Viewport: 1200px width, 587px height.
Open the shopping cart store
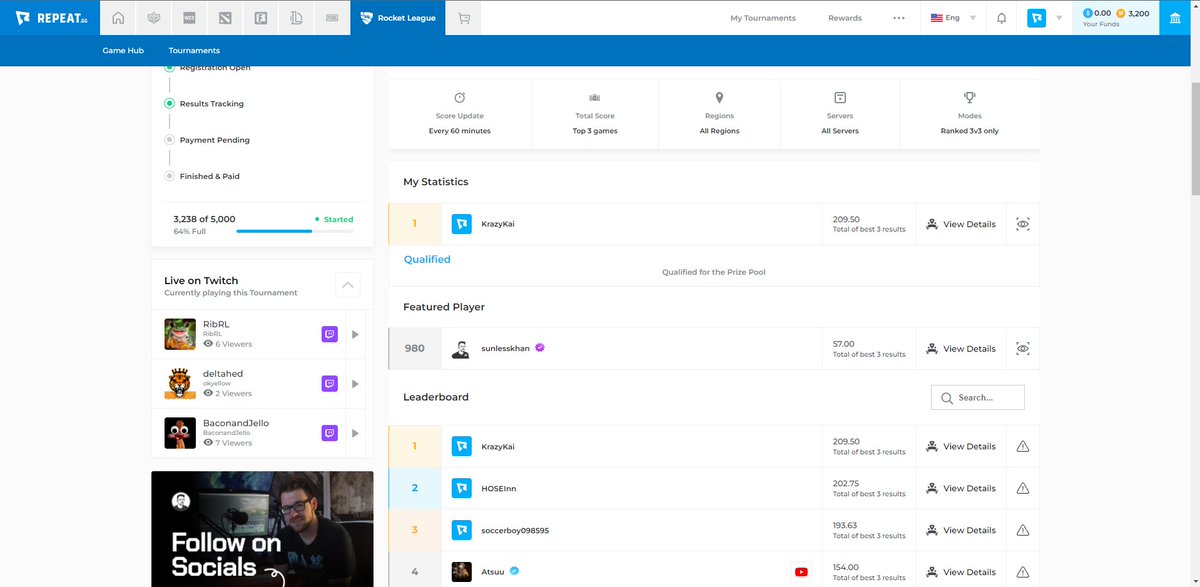tap(463, 18)
